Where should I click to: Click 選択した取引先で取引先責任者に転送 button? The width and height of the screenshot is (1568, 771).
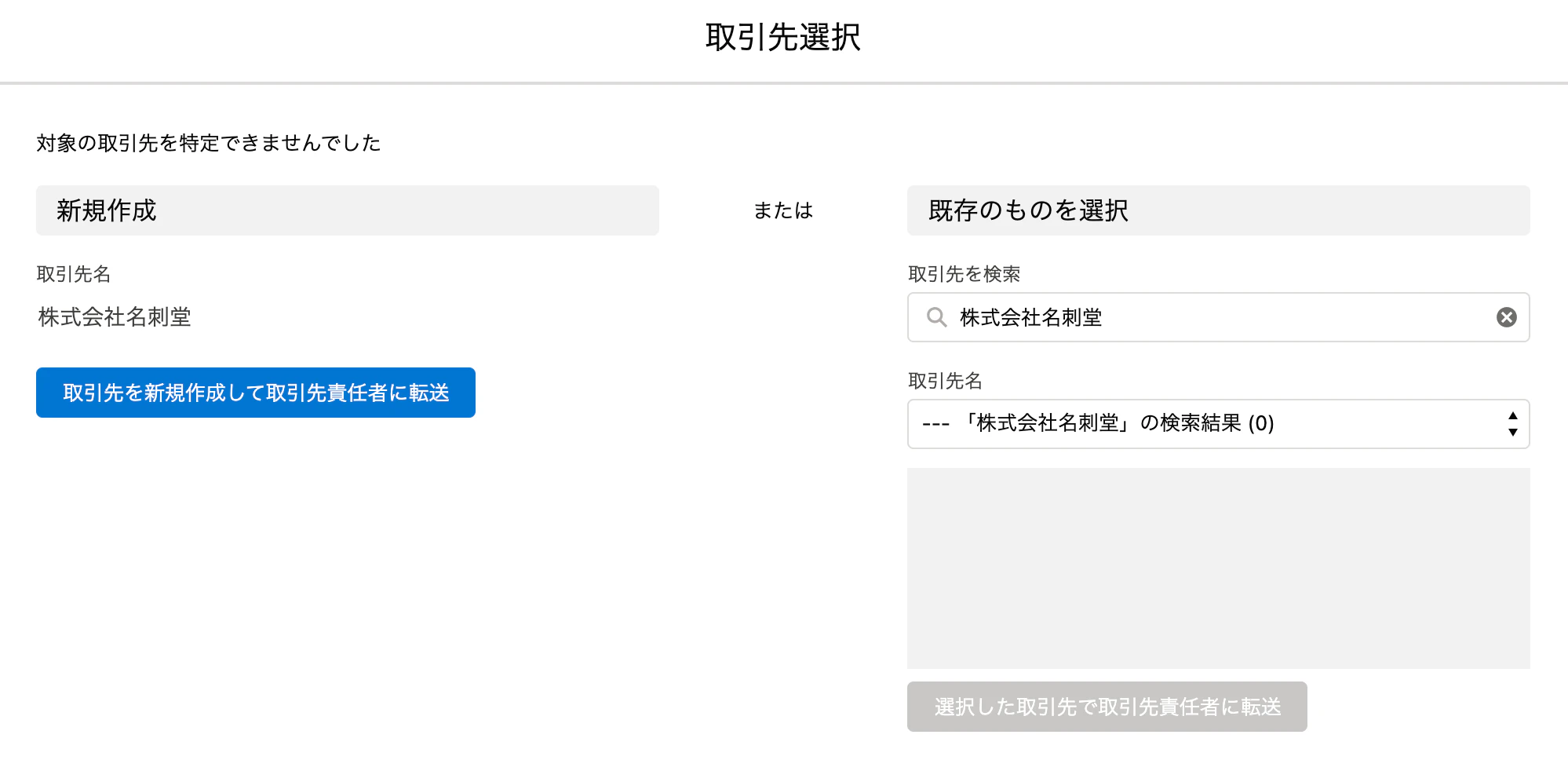(1107, 707)
